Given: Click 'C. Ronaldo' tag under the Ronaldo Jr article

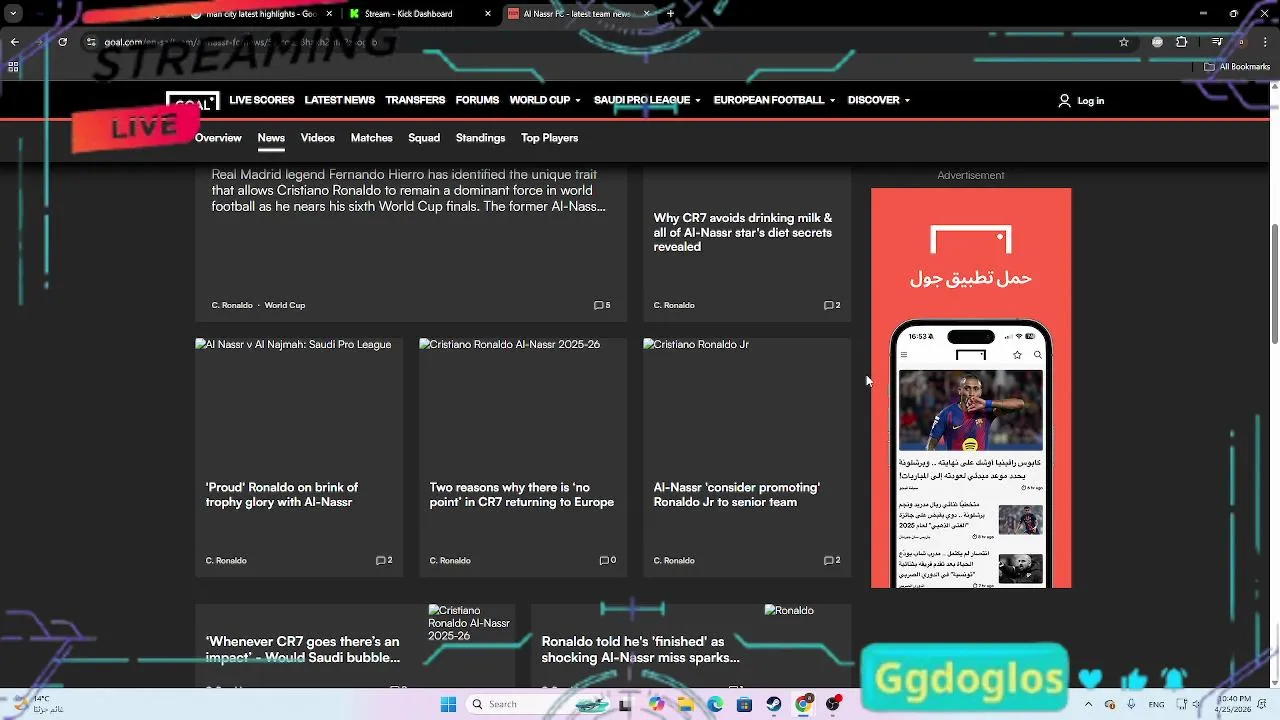Looking at the screenshot, I should pyautogui.click(x=674, y=560).
